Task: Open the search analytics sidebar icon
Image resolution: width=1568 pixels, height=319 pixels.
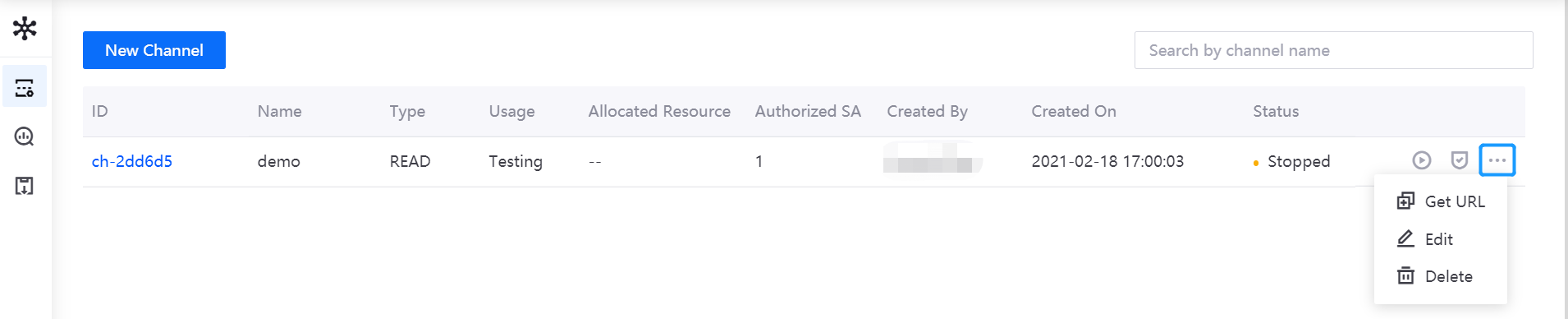Action: [25, 136]
